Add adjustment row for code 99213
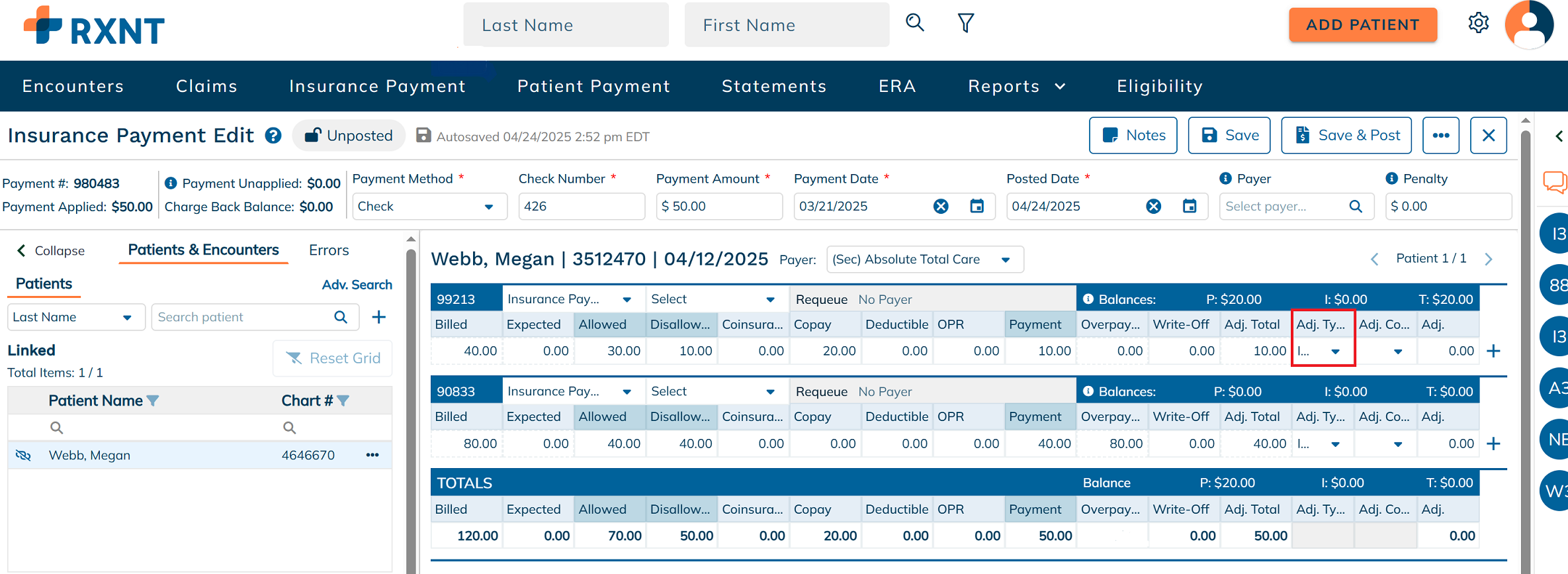 click(x=1493, y=351)
